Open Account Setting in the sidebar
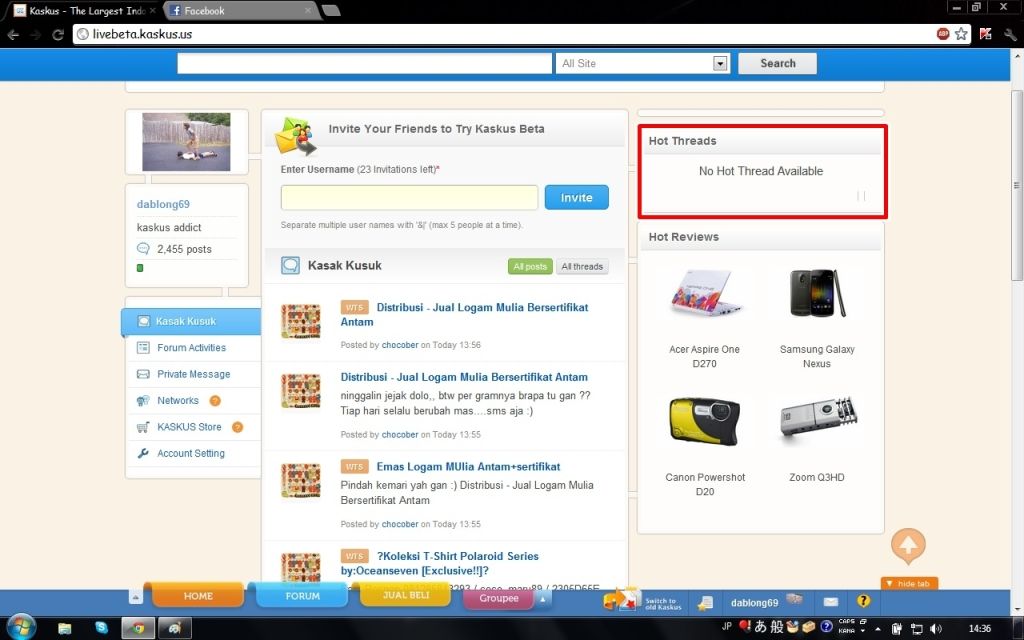 pyautogui.click(x=191, y=453)
